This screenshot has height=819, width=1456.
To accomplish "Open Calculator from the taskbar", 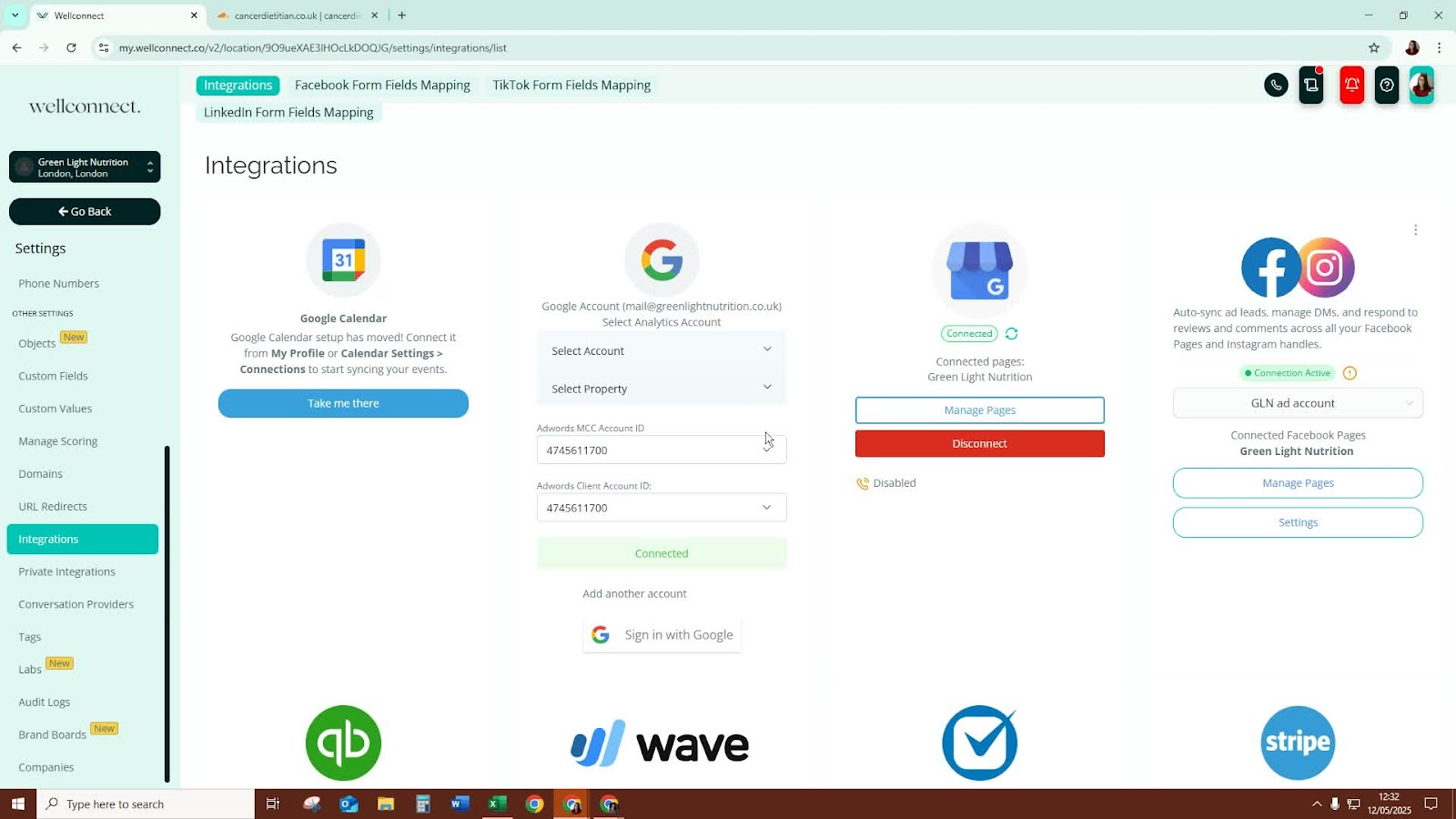I will pyautogui.click(x=422, y=804).
